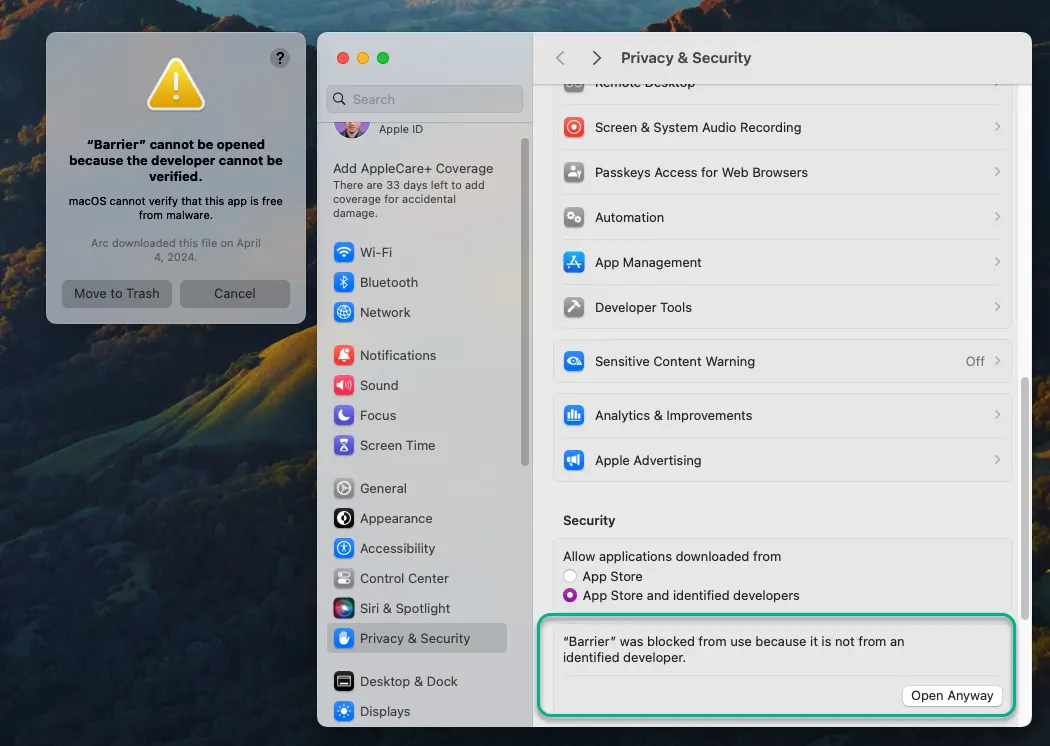Click the Add AppleCare+ Coverage text

(x=412, y=169)
